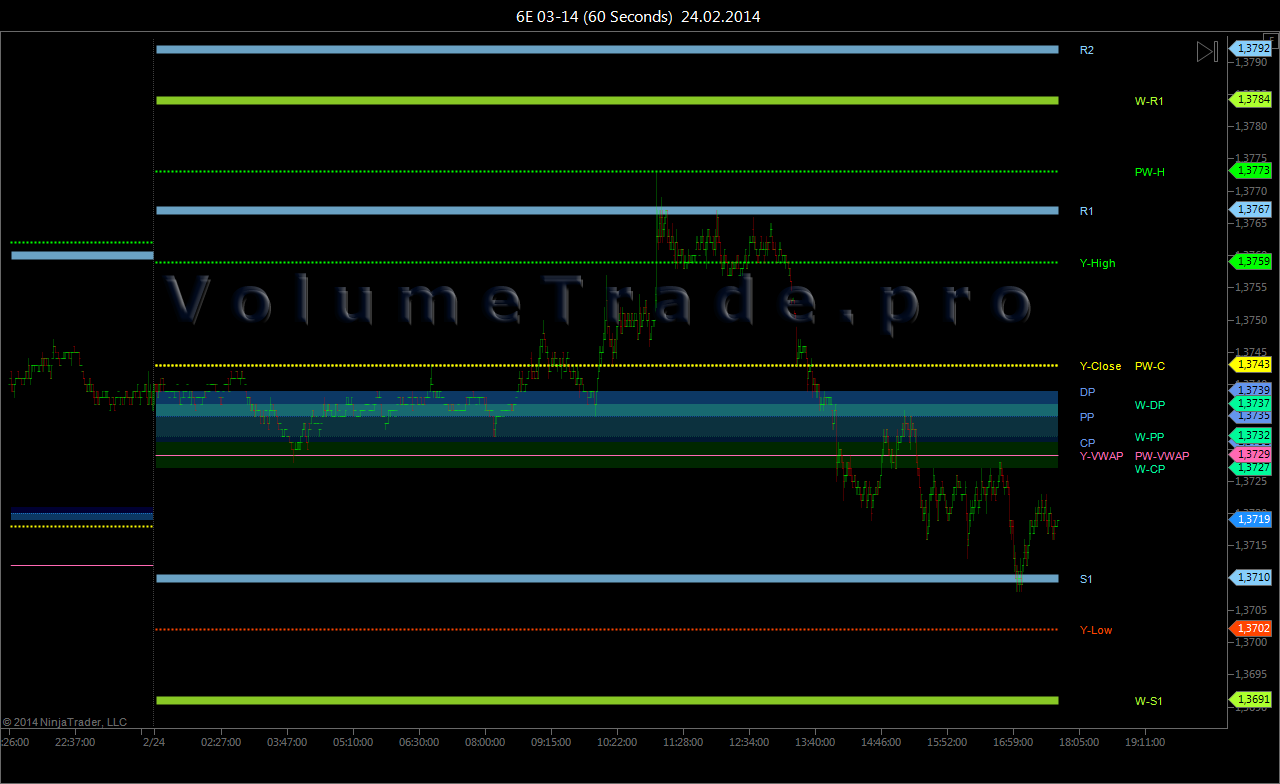Click the Y-High level label

coord(1098,263)
